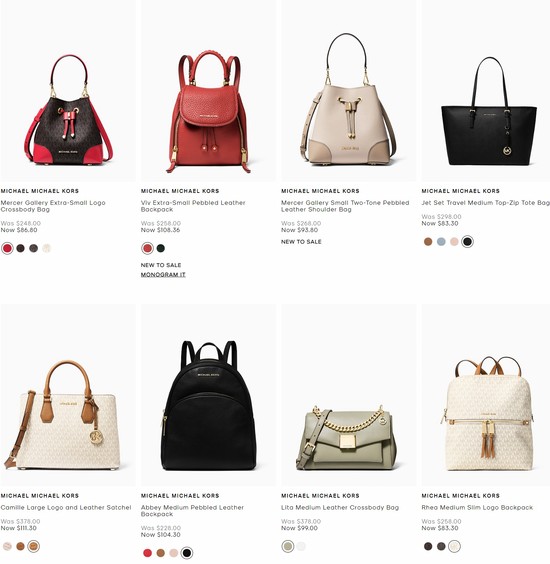Pick the sage green Lita crossbody swatch
The width and height of the screenshot is (550, 564).
[288, 546]
